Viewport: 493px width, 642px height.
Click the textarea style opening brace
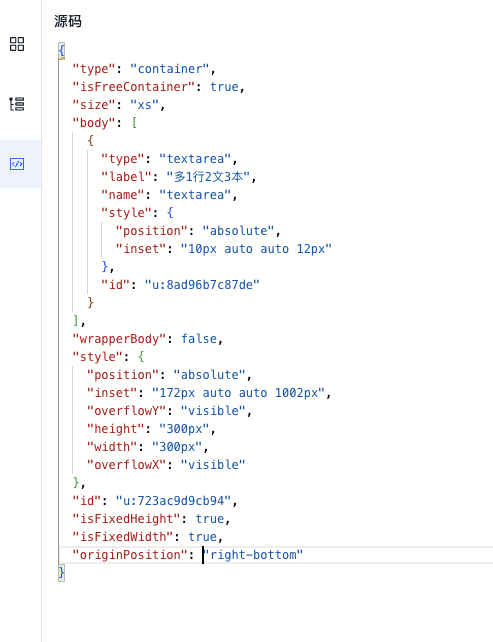point(170,212)
